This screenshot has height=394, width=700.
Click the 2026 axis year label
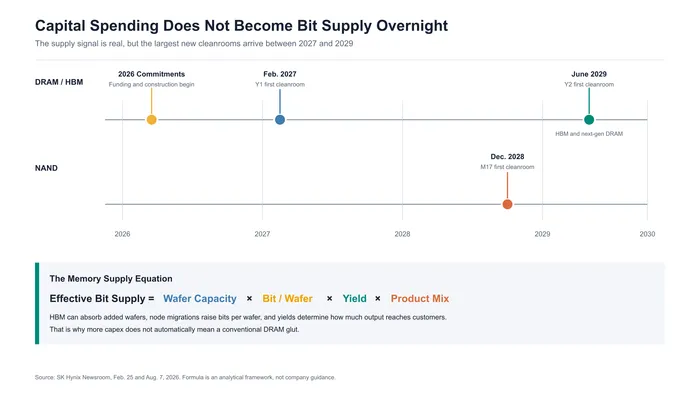pos(122,234)
